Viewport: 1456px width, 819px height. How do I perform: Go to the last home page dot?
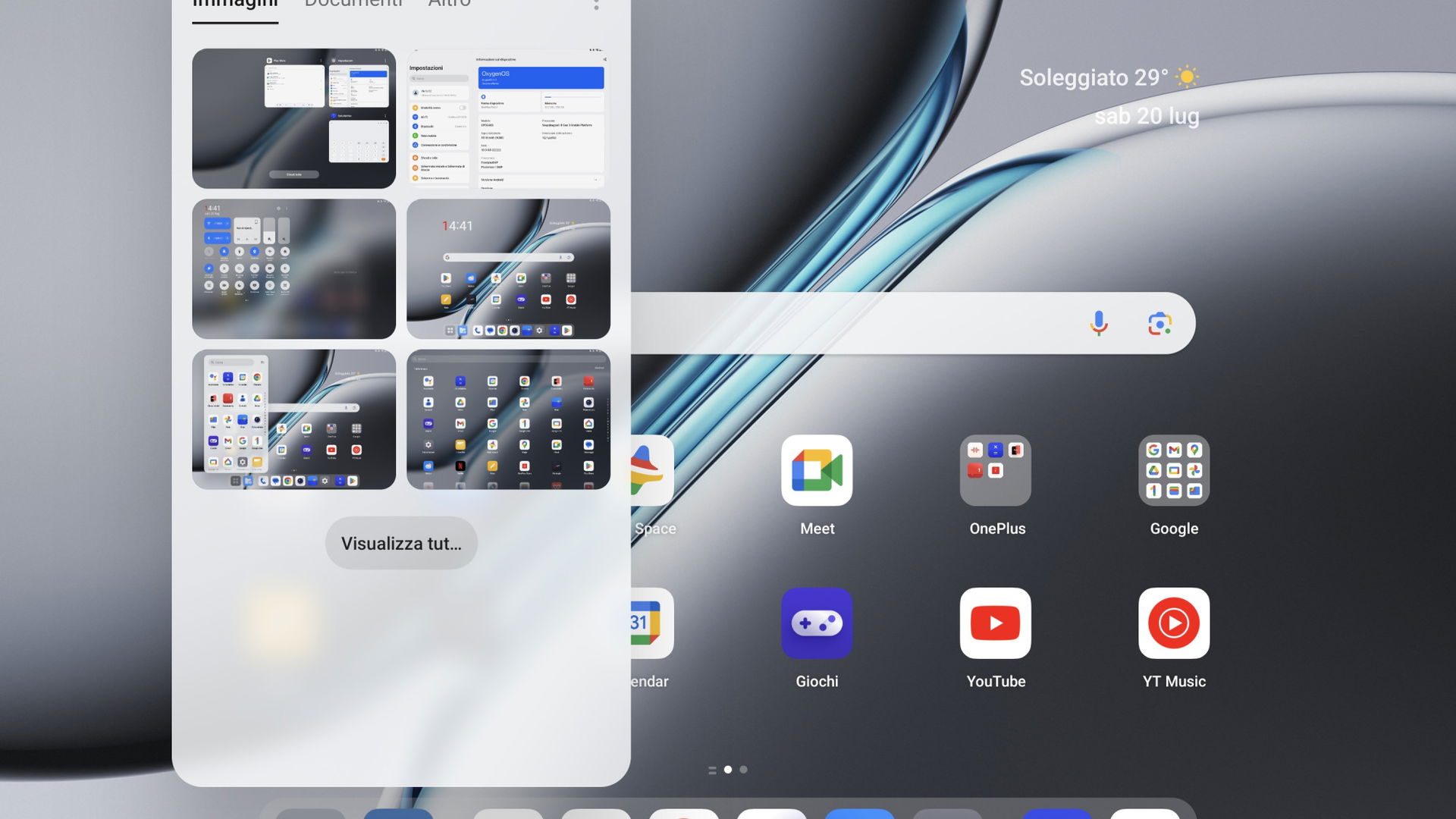(x=743, y=770)
